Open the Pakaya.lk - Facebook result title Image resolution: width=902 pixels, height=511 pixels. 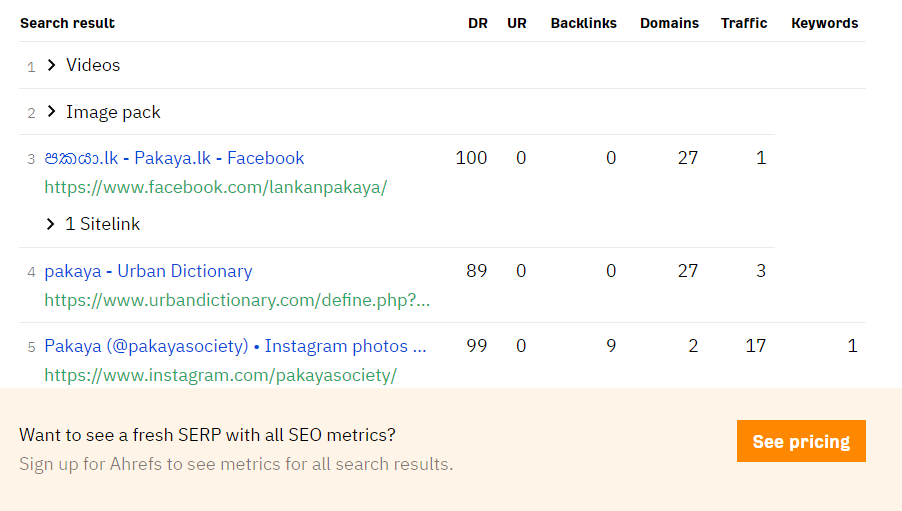coord(174,158)
